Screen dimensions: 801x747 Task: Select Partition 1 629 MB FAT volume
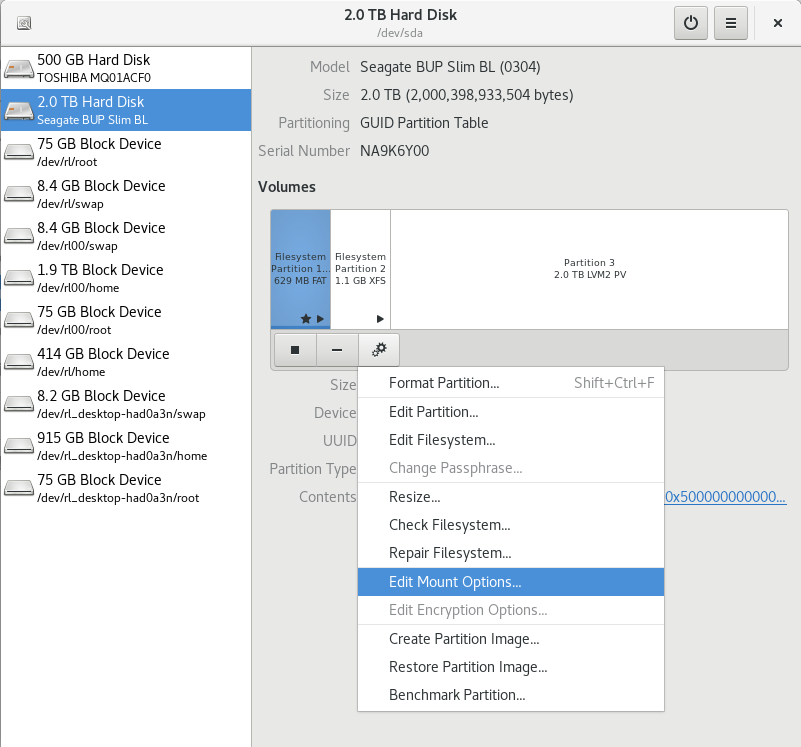300,269
